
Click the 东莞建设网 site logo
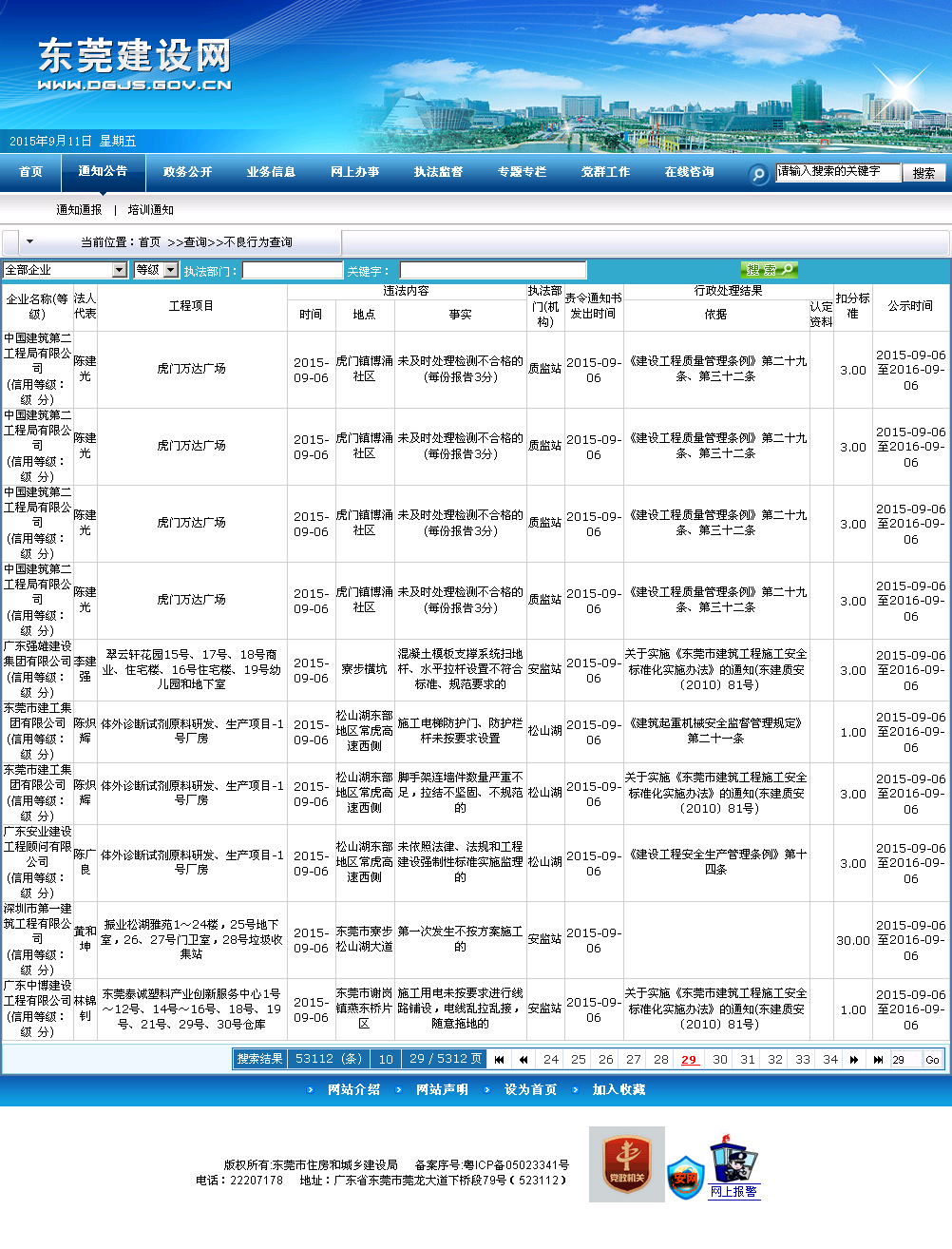pos(135,65)
